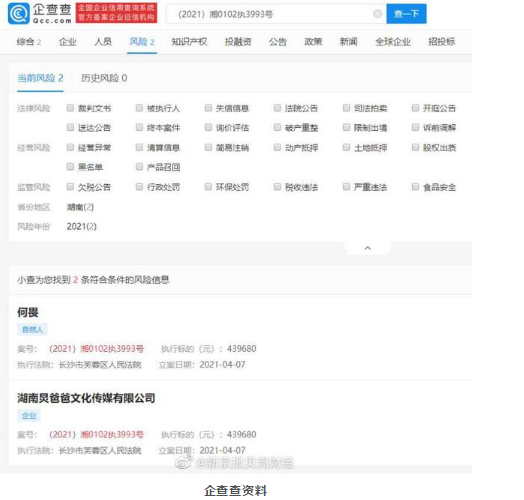Check the 环保处罚 checkbox
Image resolution: width=524 pixels, height=500 pixels.
click(208, 186)
